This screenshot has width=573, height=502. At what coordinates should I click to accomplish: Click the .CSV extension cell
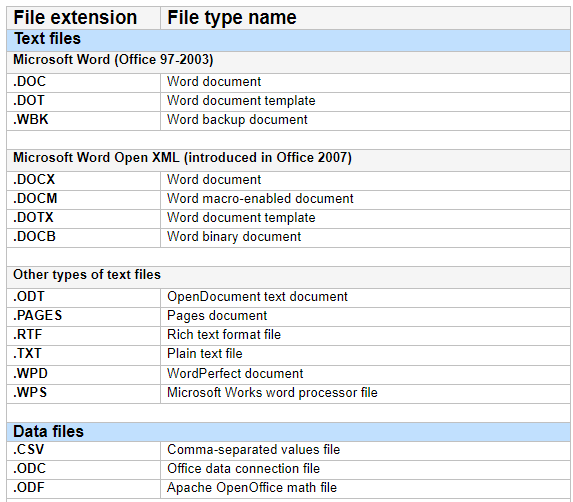coord(83,450)
